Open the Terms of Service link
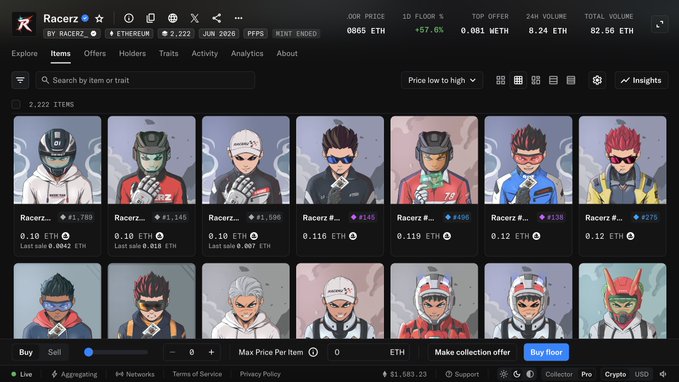Image resolution: width=679 pixels, height=382 pixels. click(197, 374)
